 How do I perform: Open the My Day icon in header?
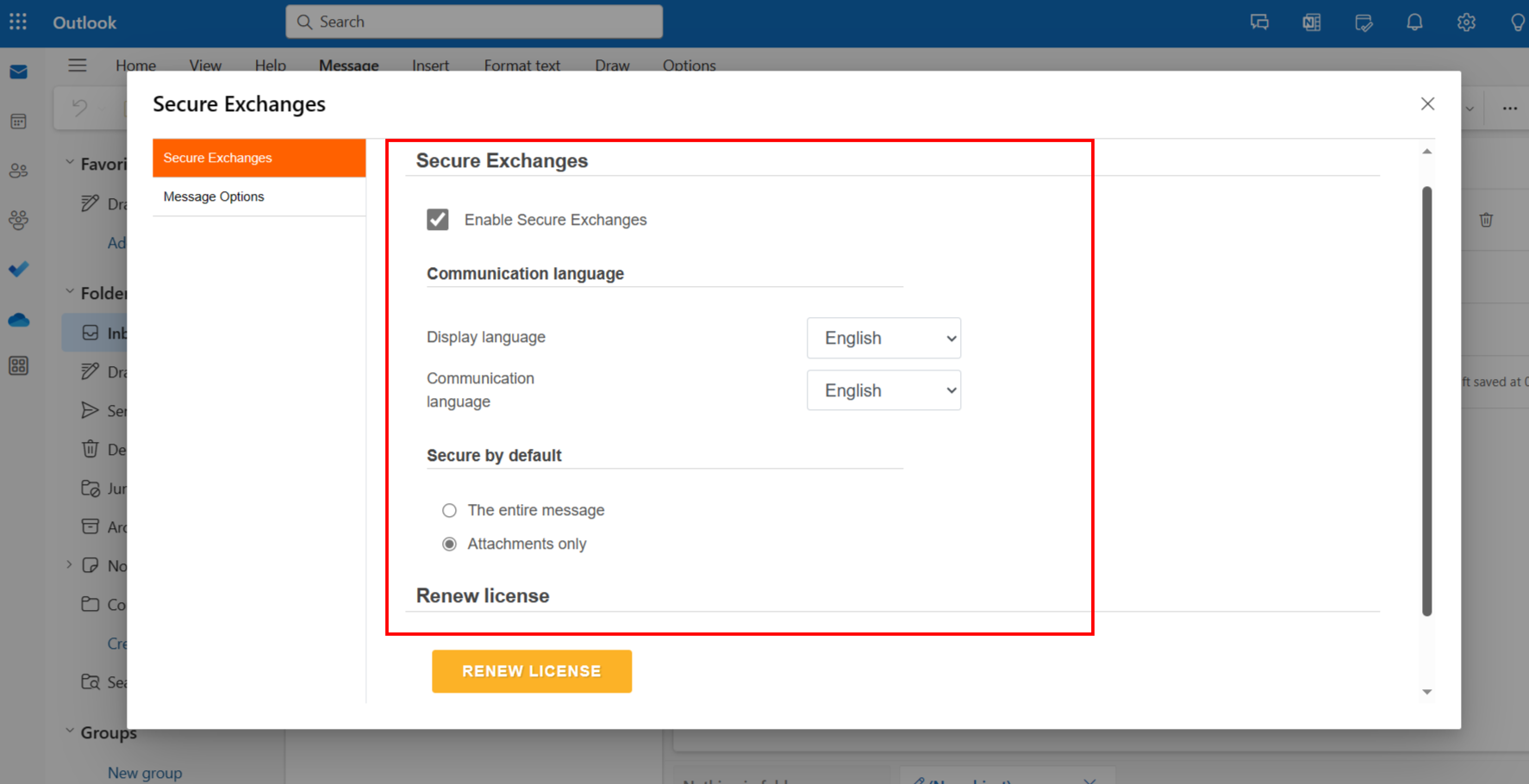1364,22
